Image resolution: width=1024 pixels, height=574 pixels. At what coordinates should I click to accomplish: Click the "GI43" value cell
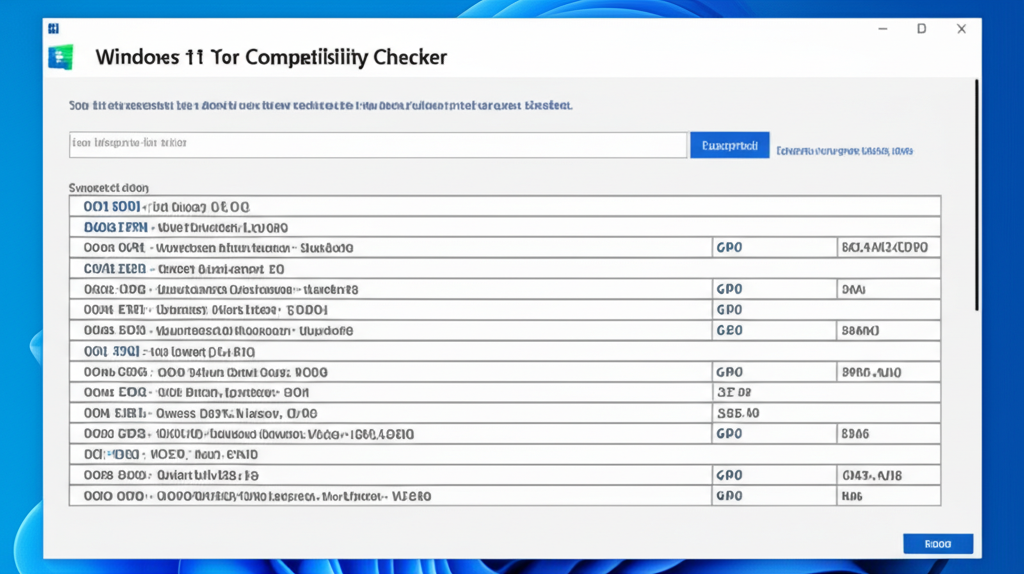(886, 475)
